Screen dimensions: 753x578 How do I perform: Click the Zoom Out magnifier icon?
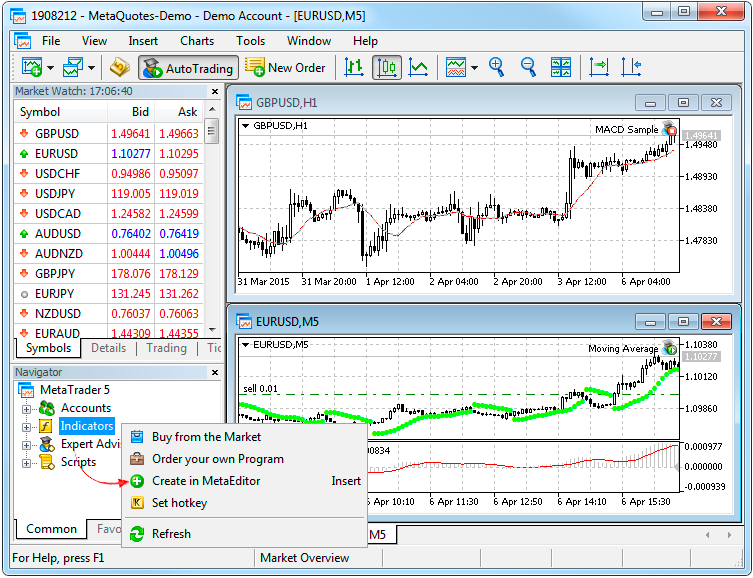tap(528, 67)
